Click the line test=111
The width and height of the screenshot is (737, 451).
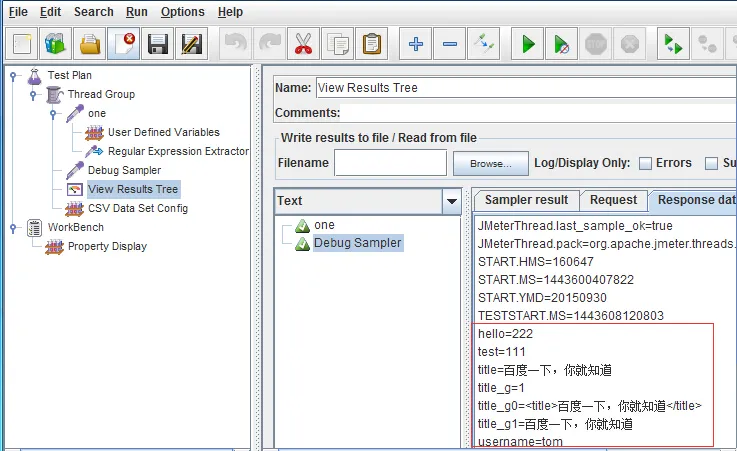(502, 352)
